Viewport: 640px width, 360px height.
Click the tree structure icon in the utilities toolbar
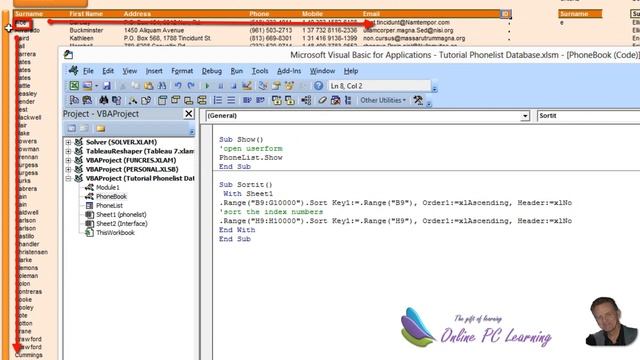(306, 100)
